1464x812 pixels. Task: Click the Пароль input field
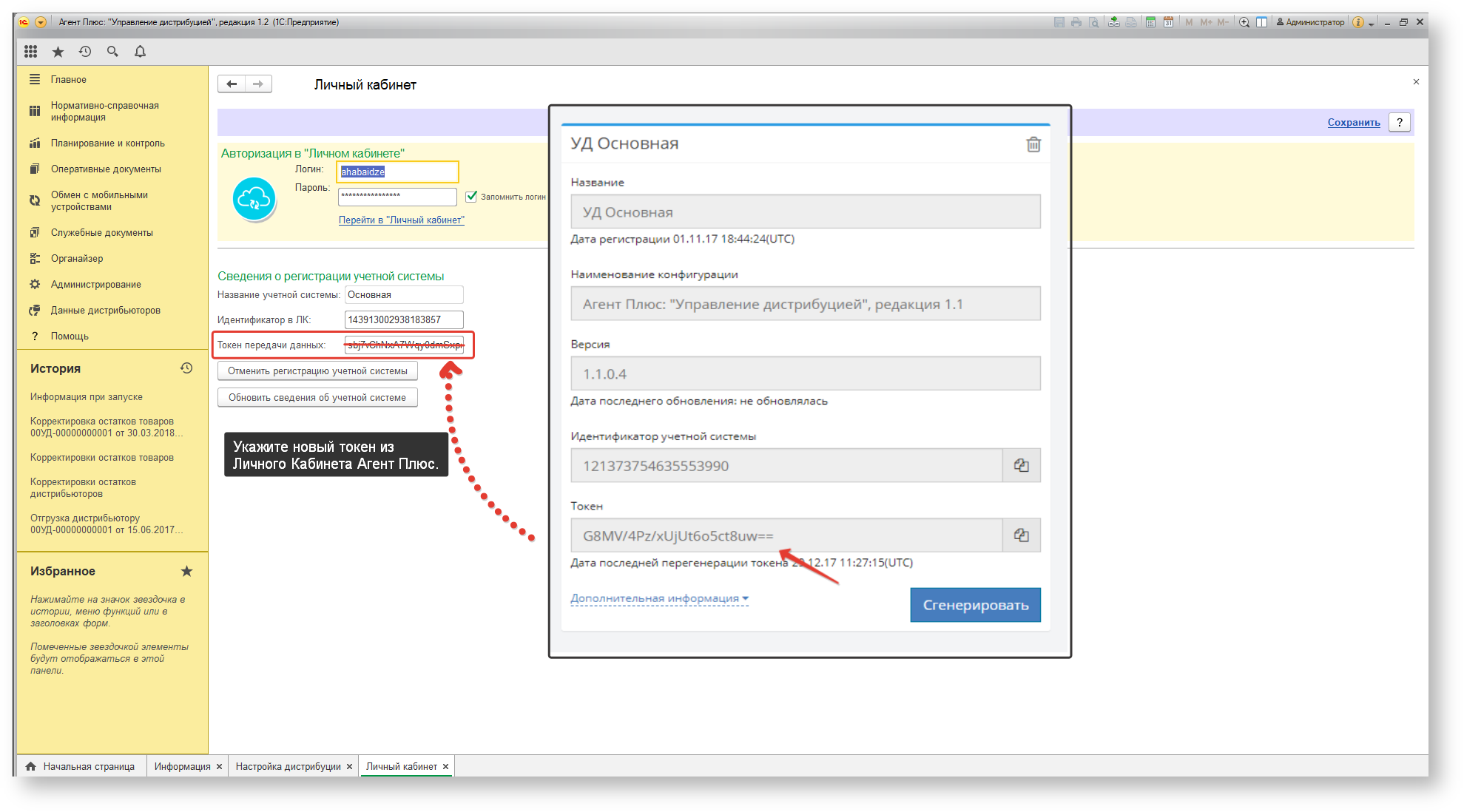[x=398, y=196]
